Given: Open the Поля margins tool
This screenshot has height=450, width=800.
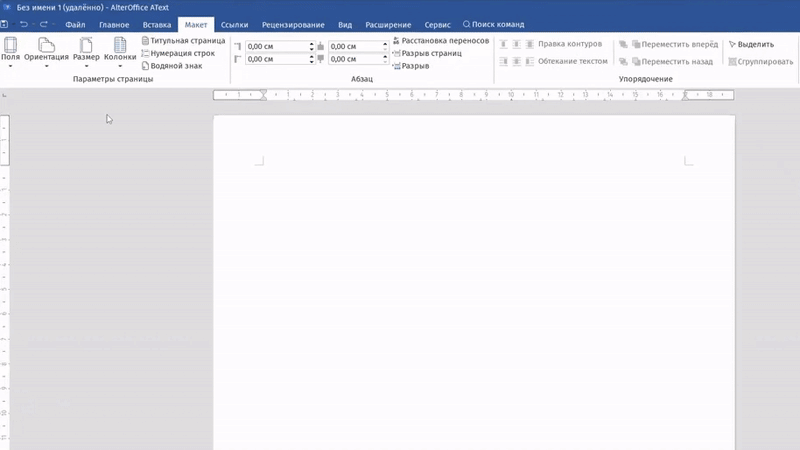Looking at the screenshot, I should point(10,49).
